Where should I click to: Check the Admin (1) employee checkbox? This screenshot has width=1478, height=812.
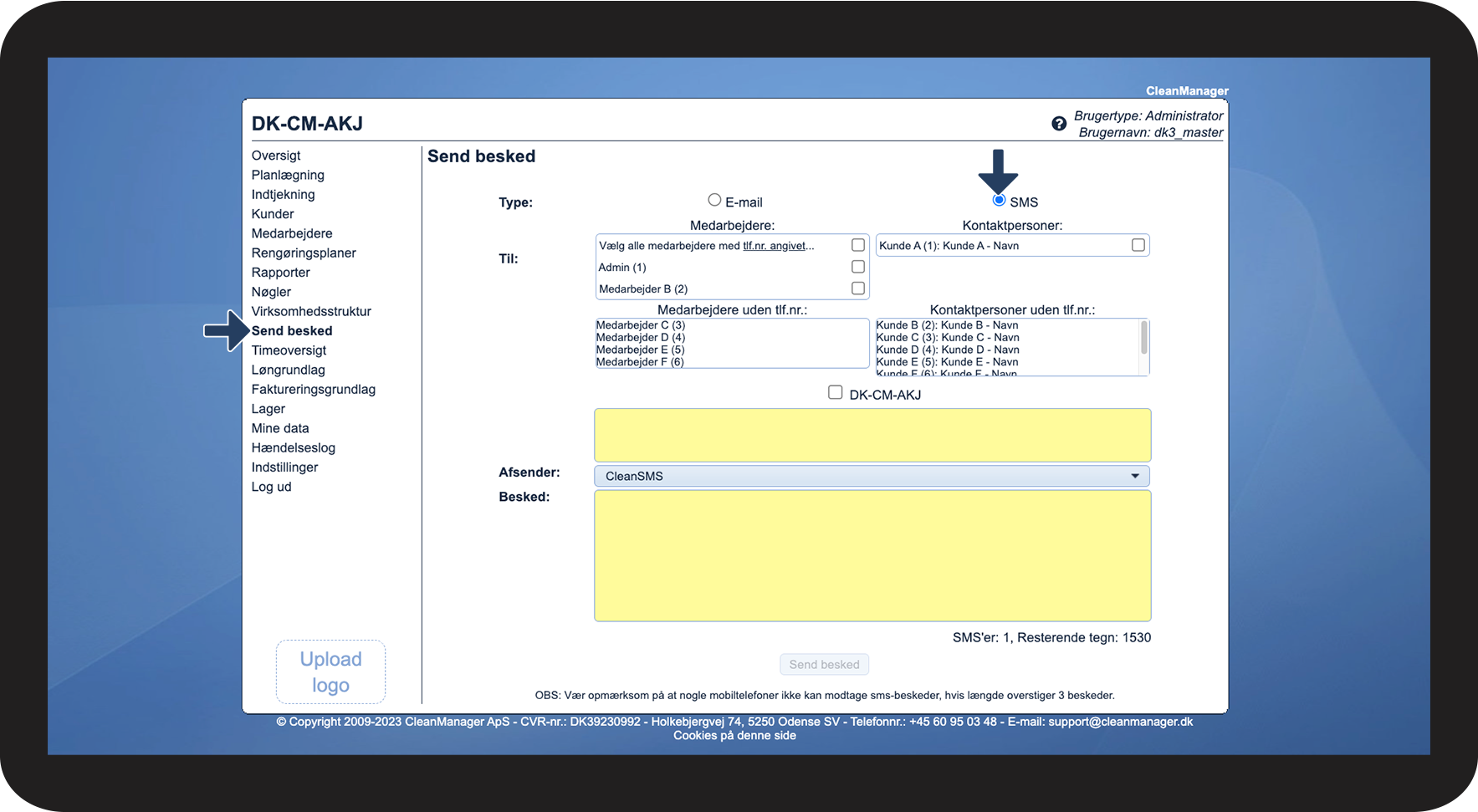[857, 267]
